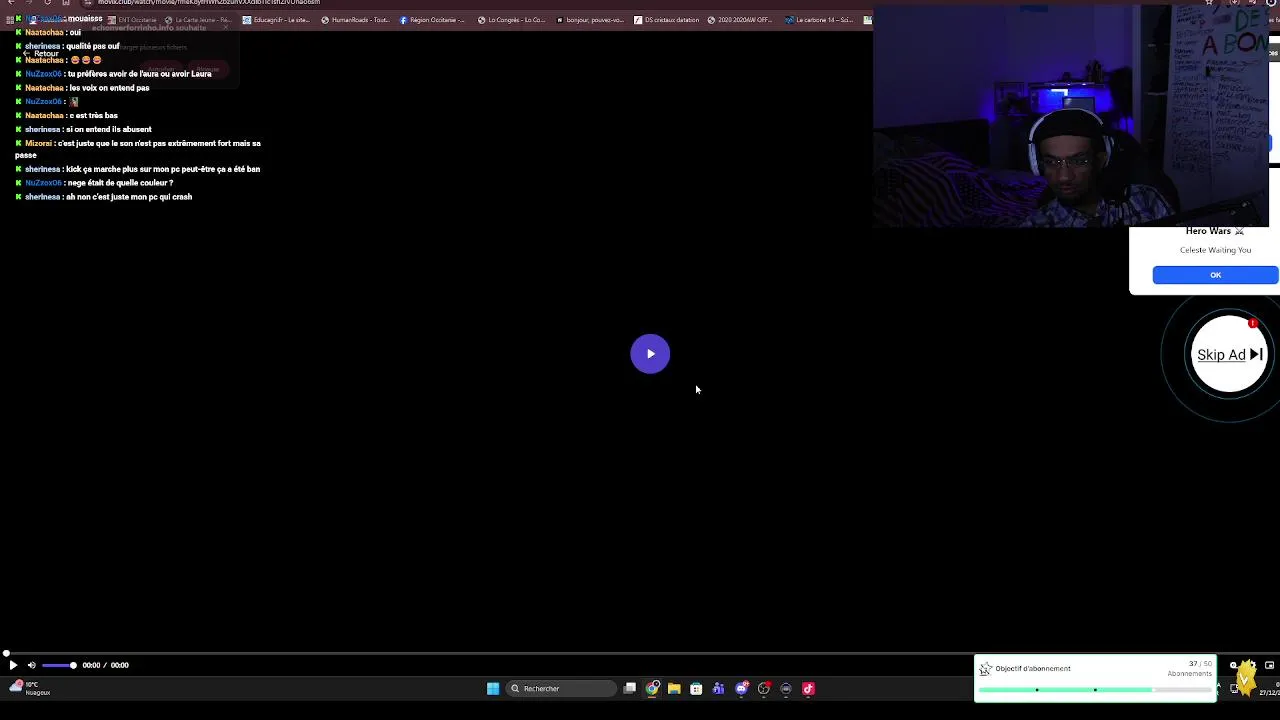The image size is (1280, 720).
Task: Play video from the bottom control bar
Action: pos(13,665)
